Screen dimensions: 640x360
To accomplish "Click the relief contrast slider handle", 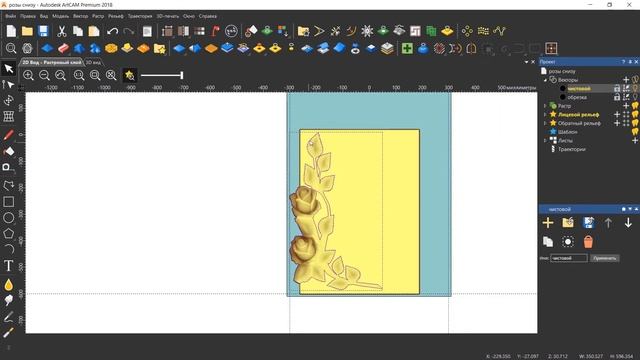I will pyautogui.click(x=182, y=75).
